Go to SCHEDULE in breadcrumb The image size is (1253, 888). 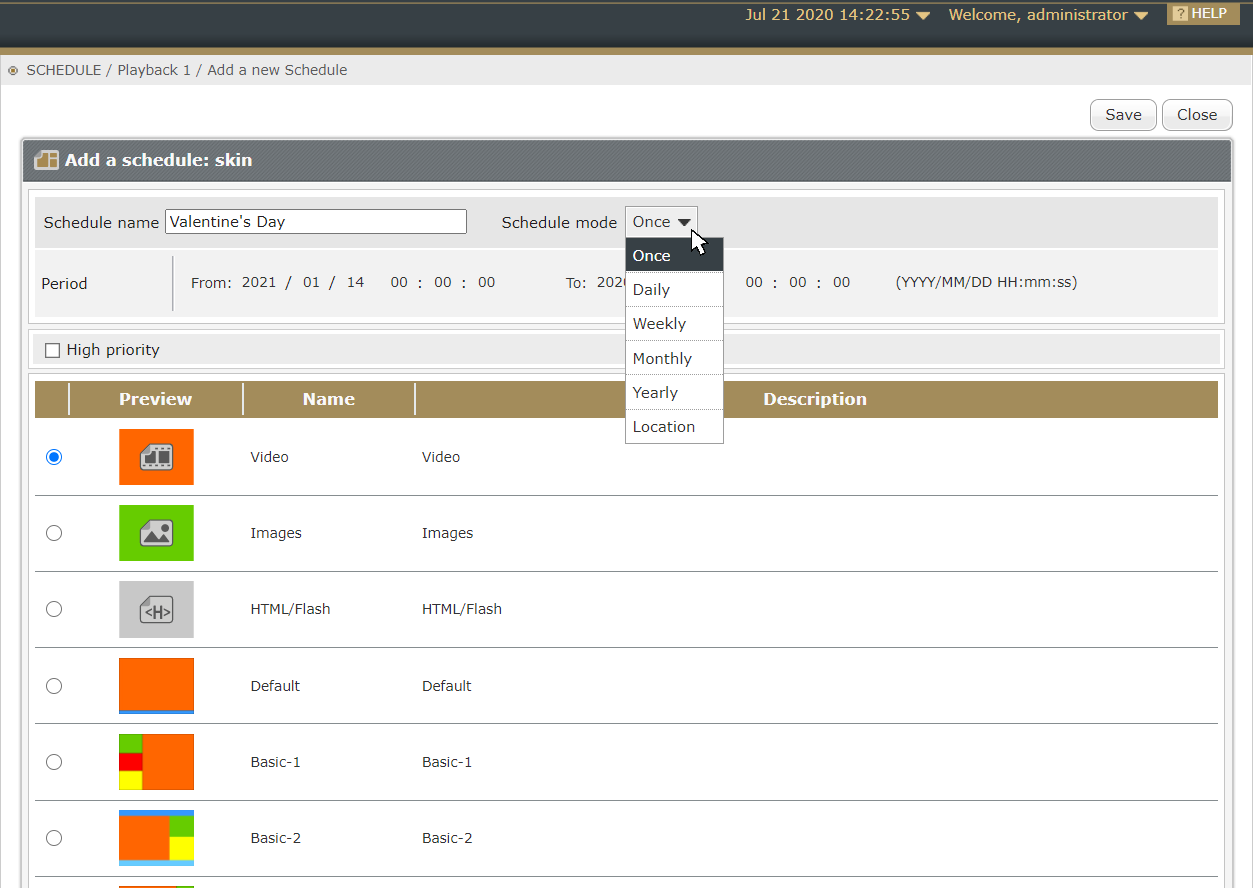click(64, 70)
